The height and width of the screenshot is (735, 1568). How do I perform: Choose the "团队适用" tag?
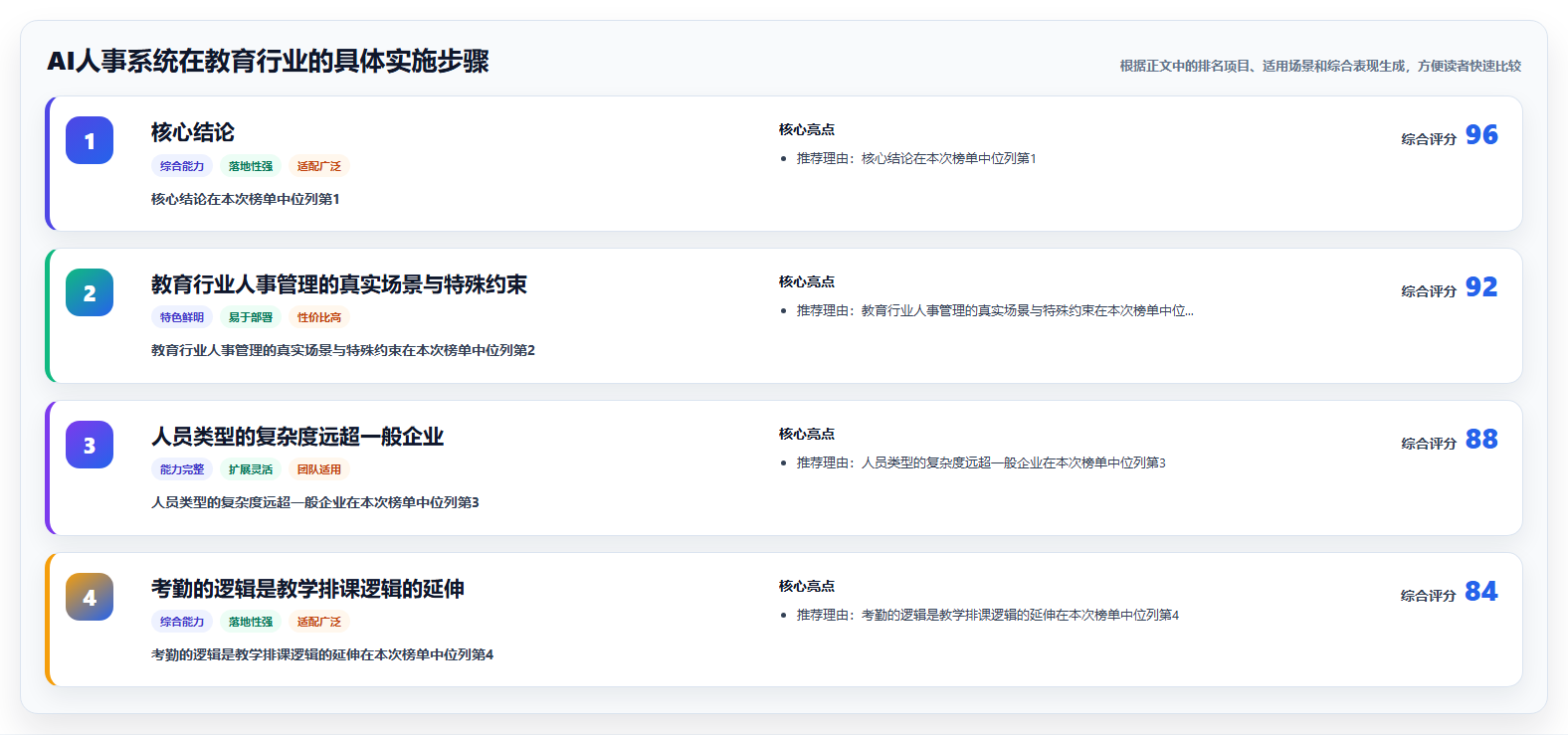[x=319, y=469]
